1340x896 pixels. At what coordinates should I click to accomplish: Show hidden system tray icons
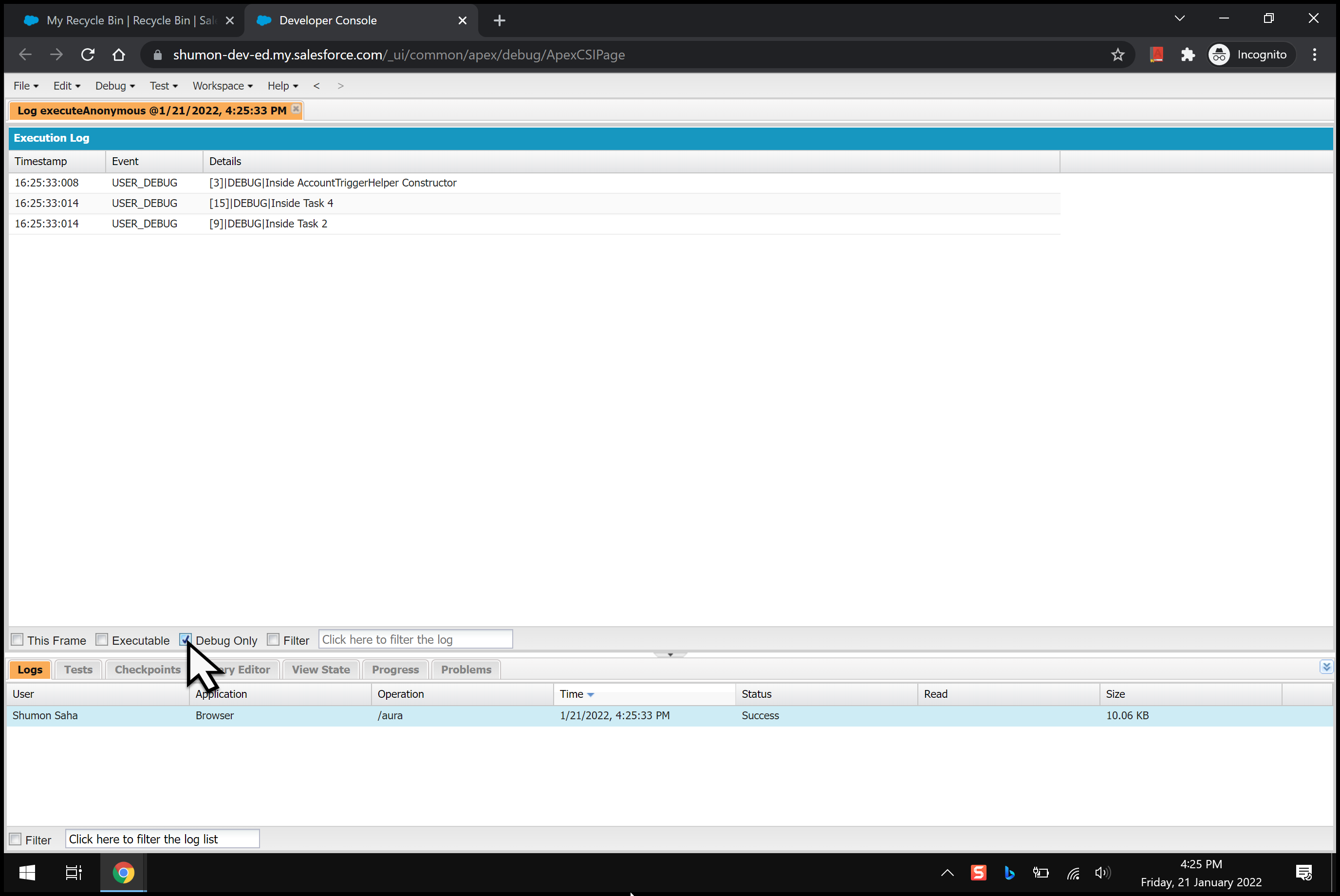tap(947, 873)
